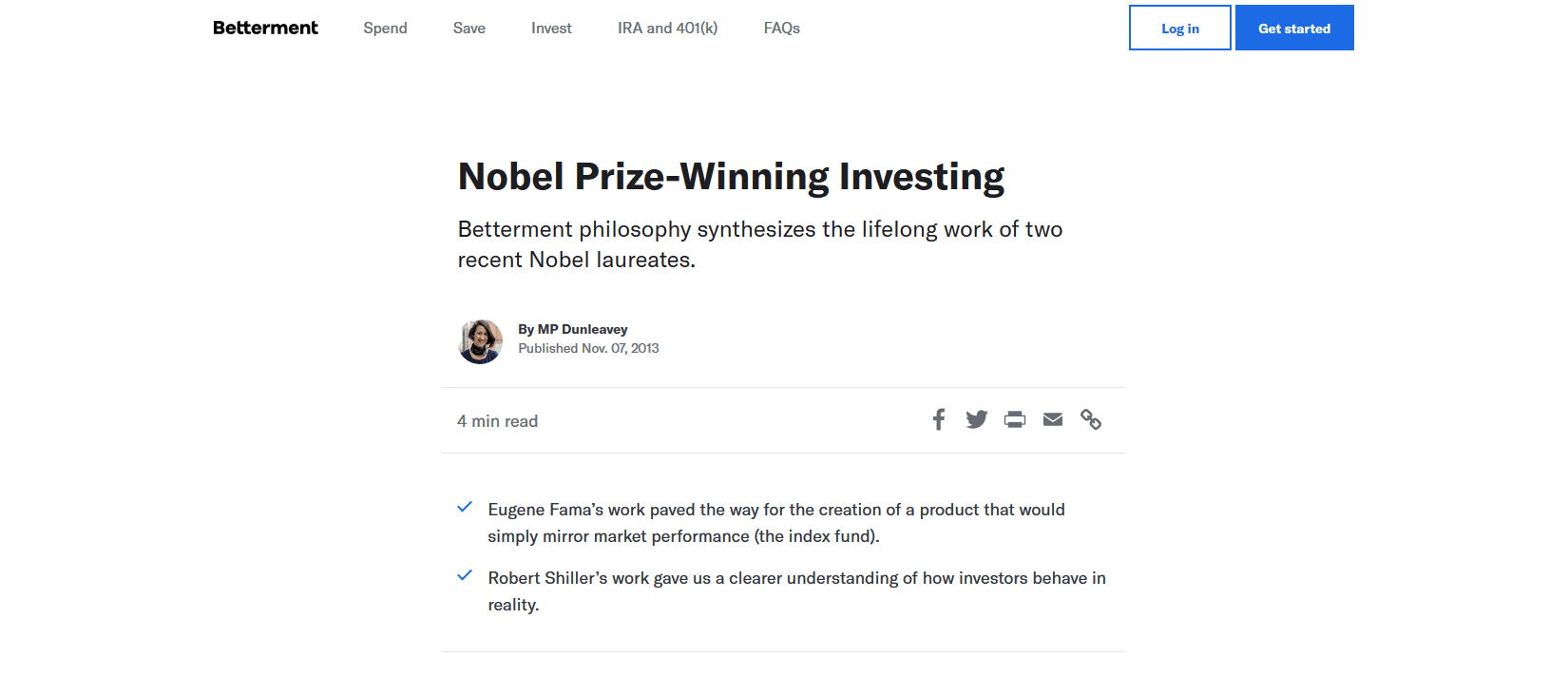This screenshot has width=1568, height=677.
Task: Click checkmark beside Eugene Fama bullet
Action: tap(465, 508)
